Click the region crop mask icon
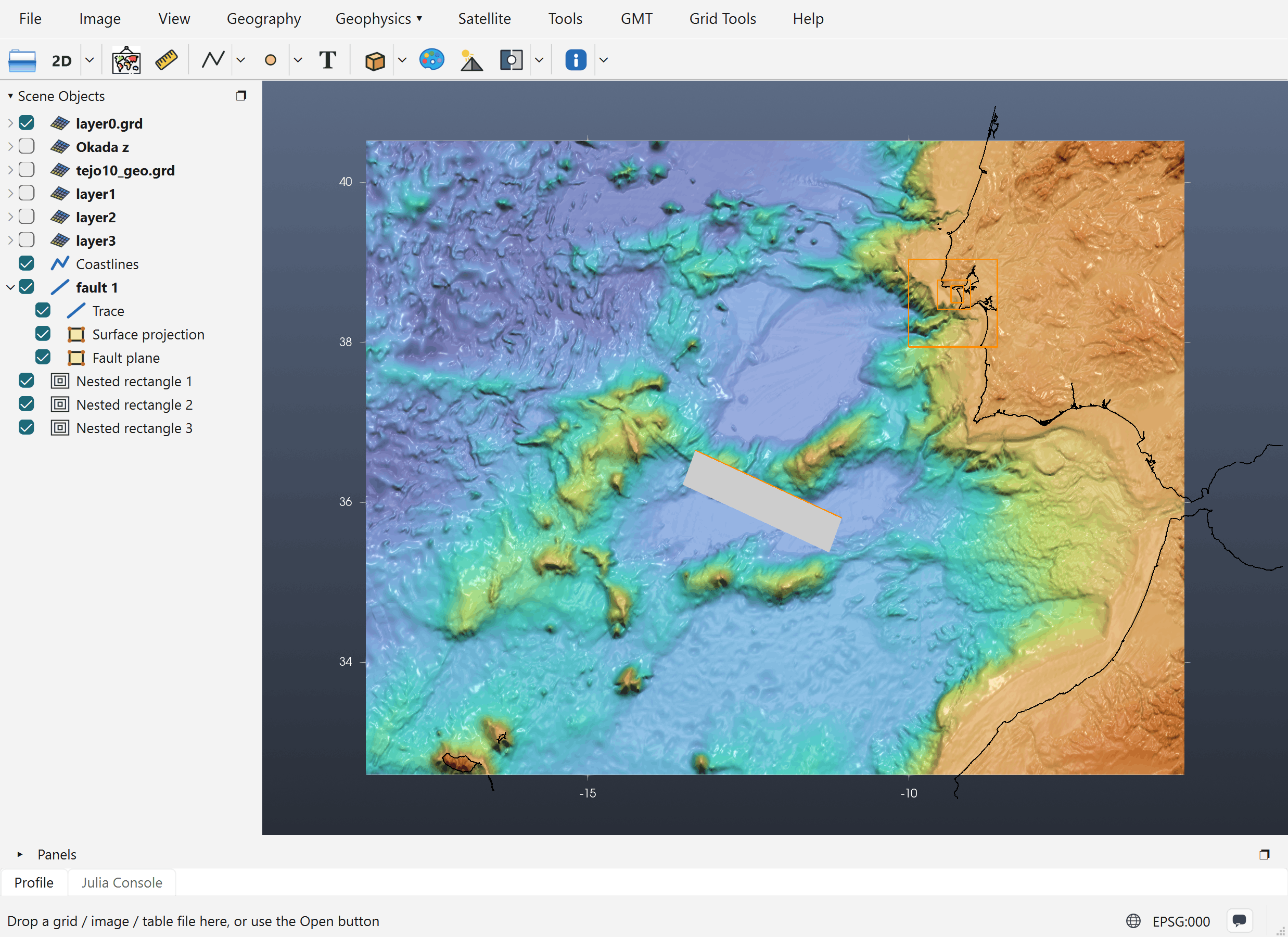 [511, 60]
